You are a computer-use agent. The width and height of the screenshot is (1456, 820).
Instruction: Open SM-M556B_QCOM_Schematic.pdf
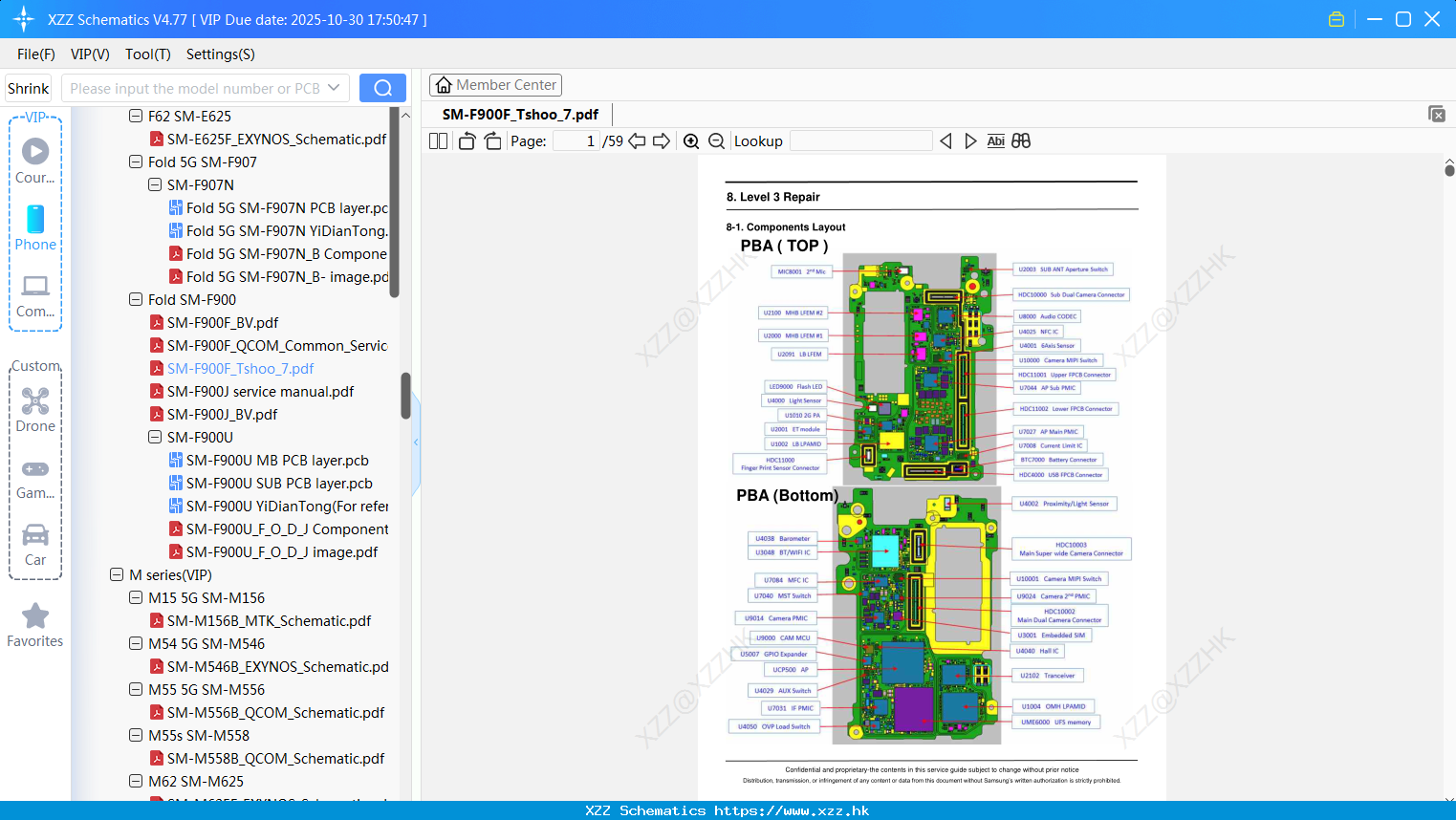pos(267,712)
